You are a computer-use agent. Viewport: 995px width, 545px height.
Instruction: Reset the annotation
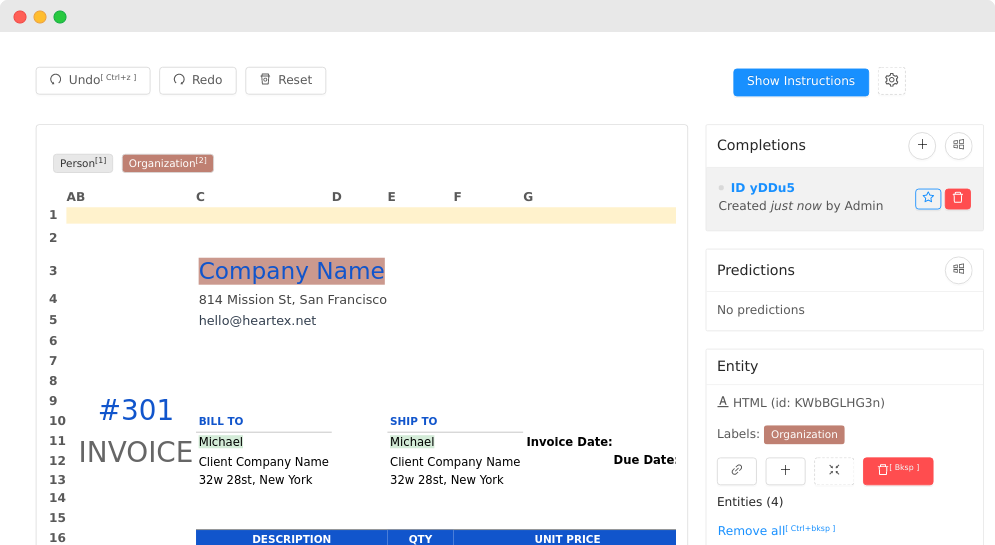285,81
